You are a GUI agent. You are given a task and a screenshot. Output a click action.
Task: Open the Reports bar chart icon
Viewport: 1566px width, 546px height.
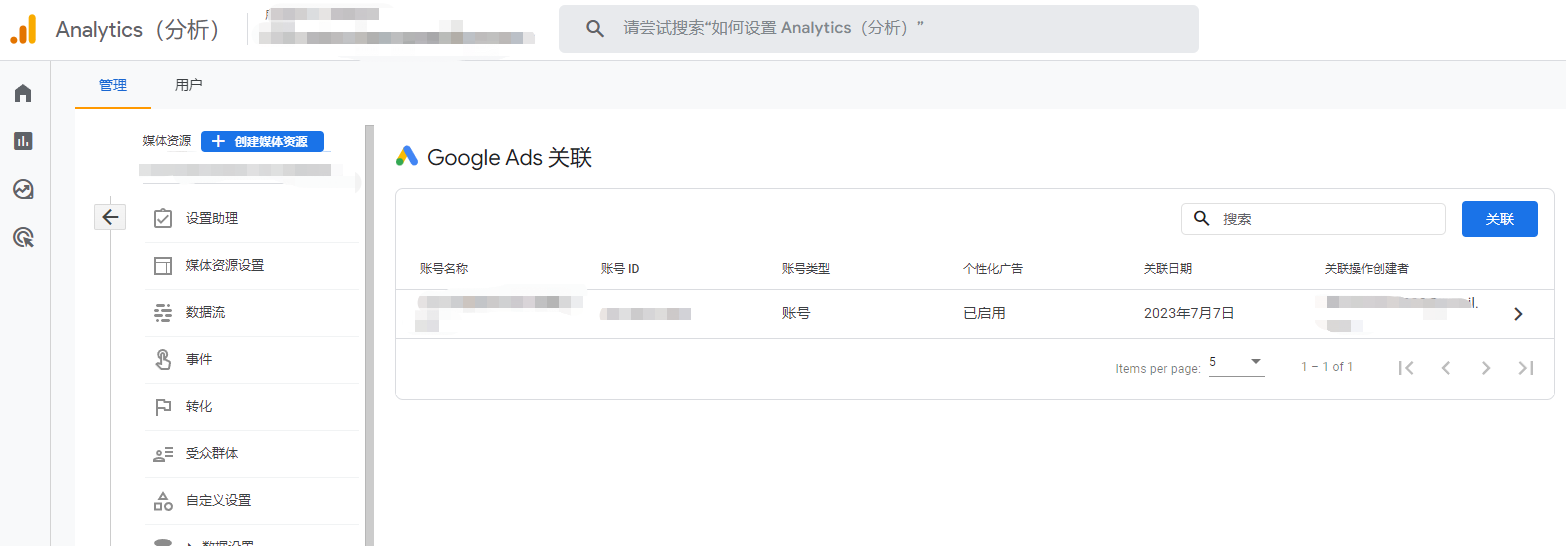point(23,141)
